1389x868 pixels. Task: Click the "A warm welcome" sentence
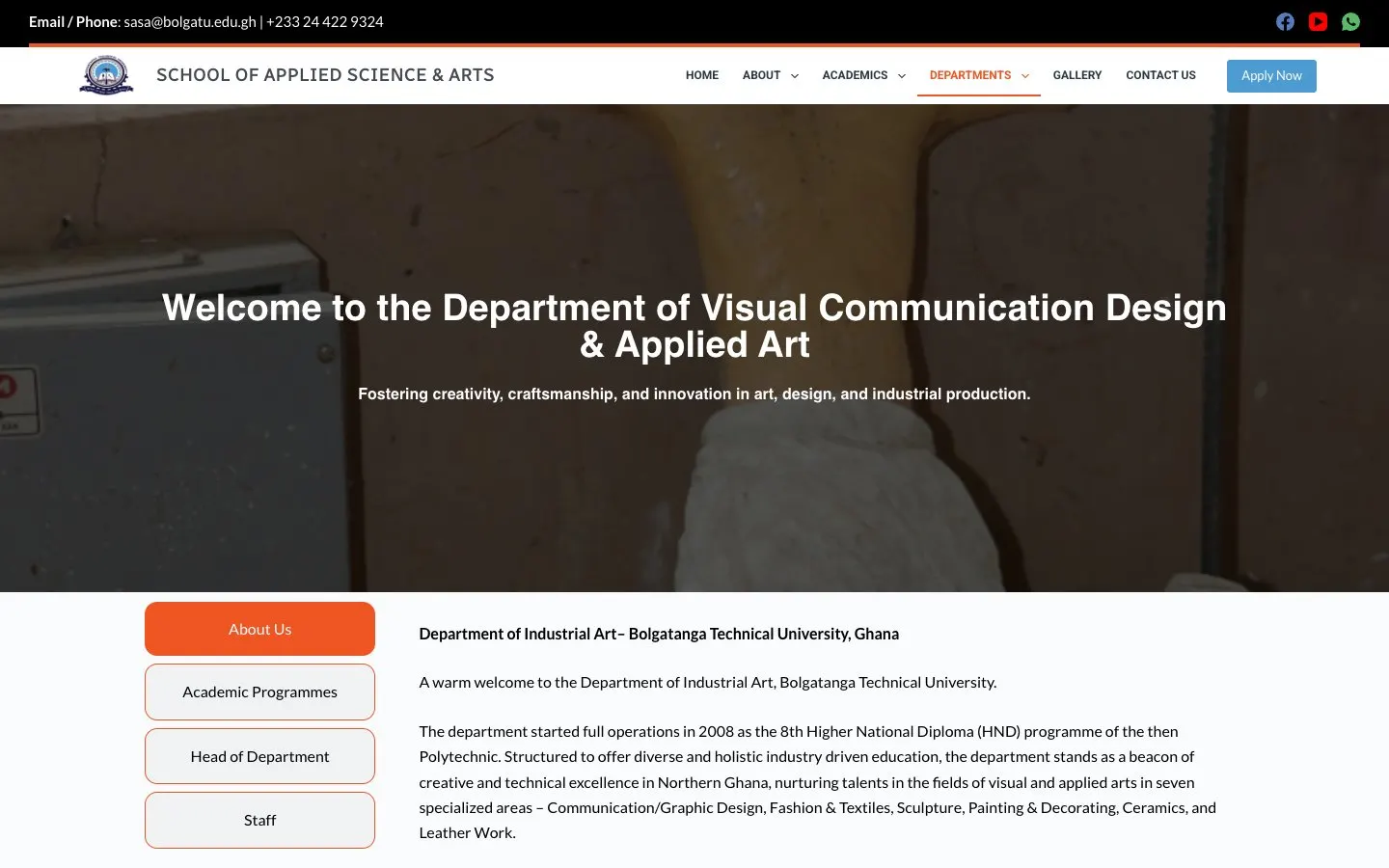[x=708, y=682]
